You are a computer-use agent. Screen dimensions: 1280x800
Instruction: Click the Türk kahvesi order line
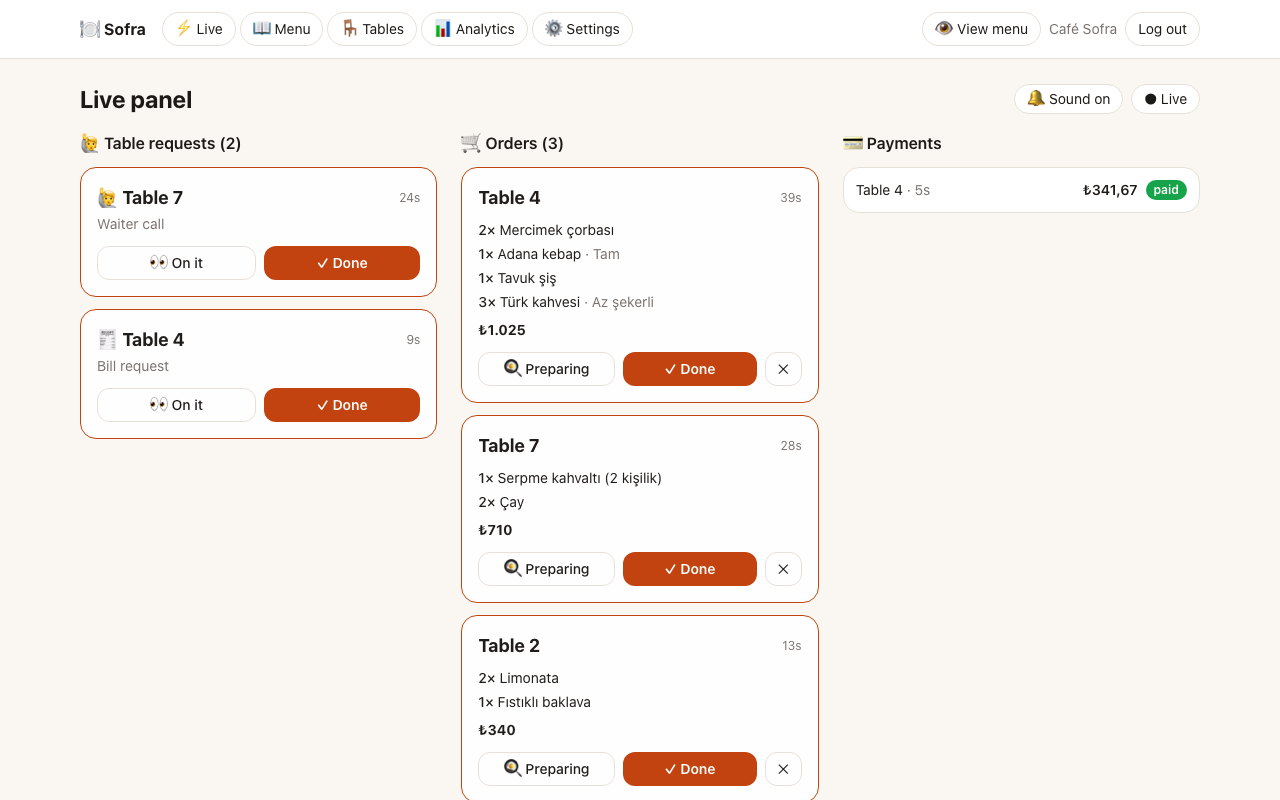coord(566,302)
